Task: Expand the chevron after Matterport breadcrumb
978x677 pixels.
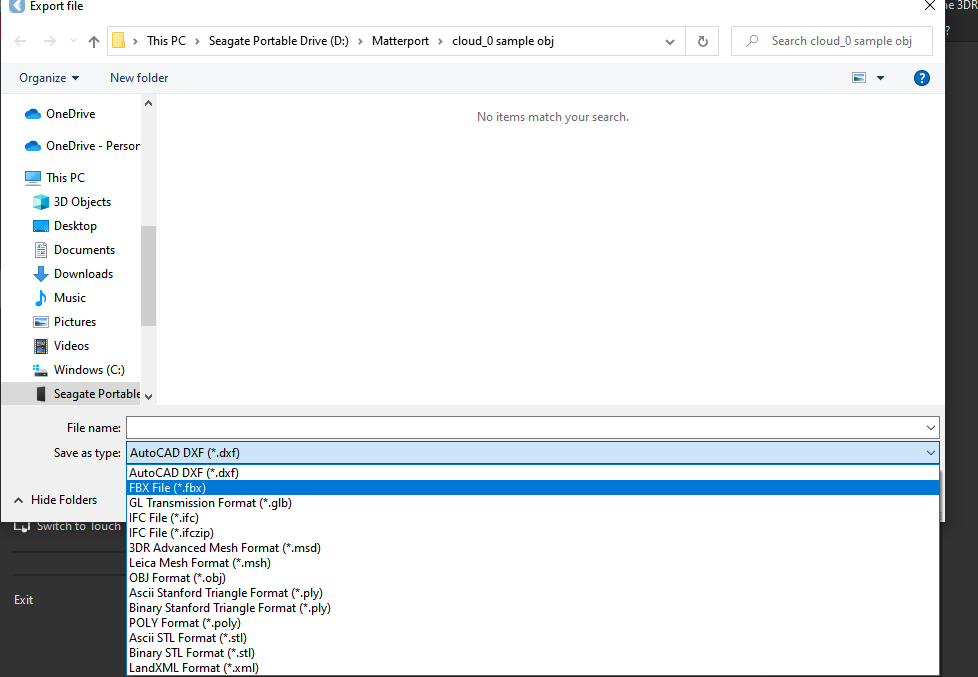Action: click(440, 41)
